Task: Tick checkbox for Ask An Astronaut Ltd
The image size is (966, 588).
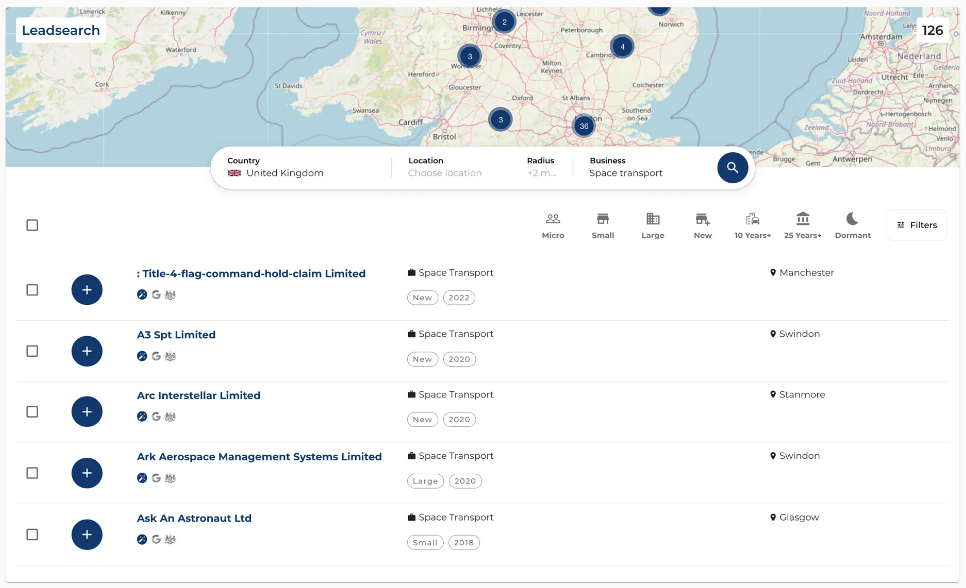Action: (32, 534)
